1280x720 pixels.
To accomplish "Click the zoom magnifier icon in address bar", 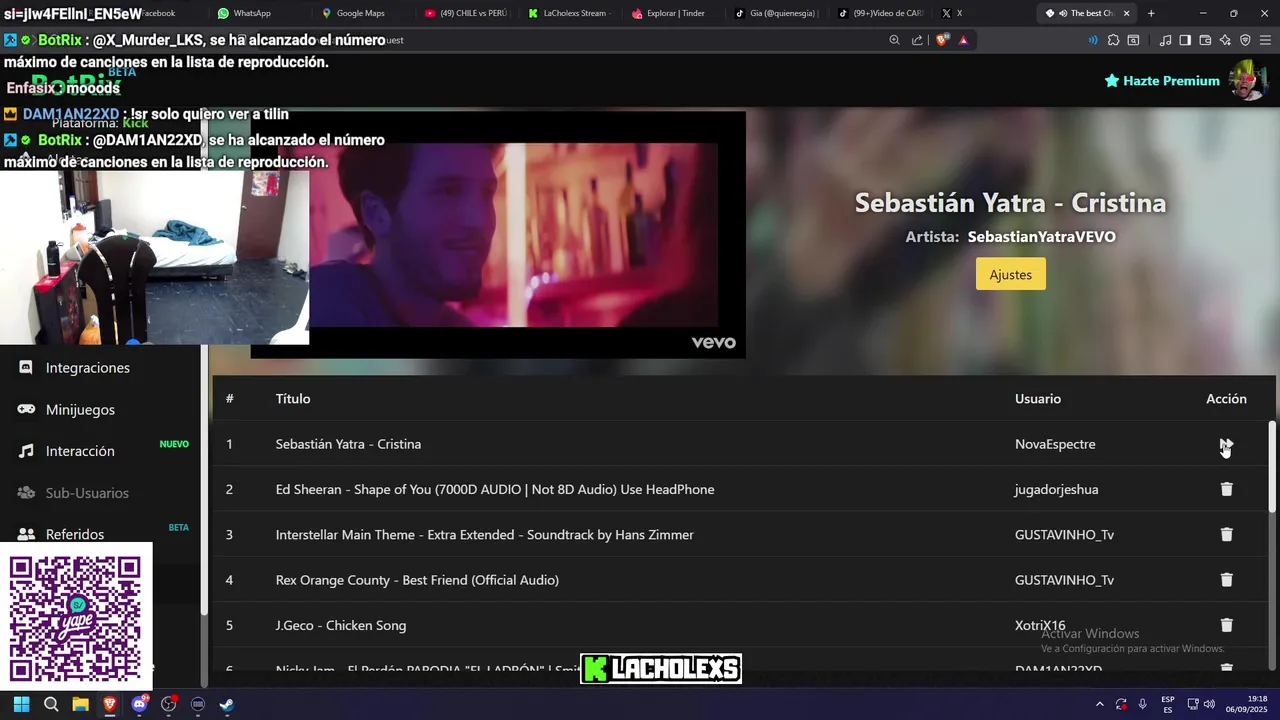I will (x=894, y=40).
